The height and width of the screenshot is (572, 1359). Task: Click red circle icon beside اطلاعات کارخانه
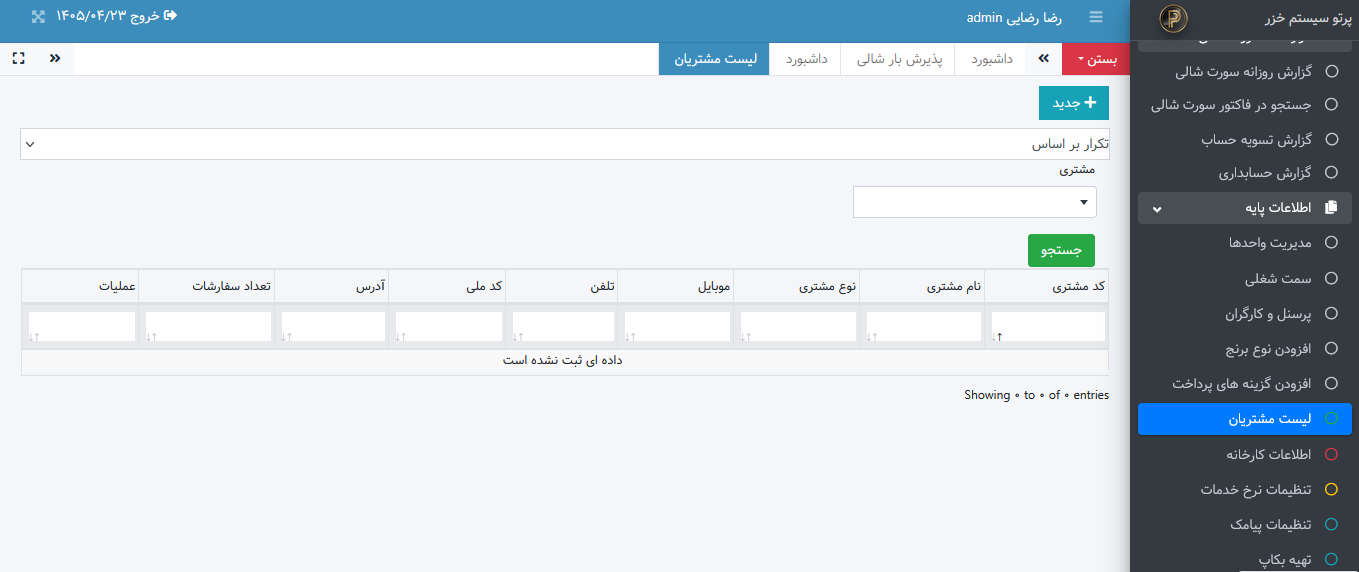(1331, 454)
